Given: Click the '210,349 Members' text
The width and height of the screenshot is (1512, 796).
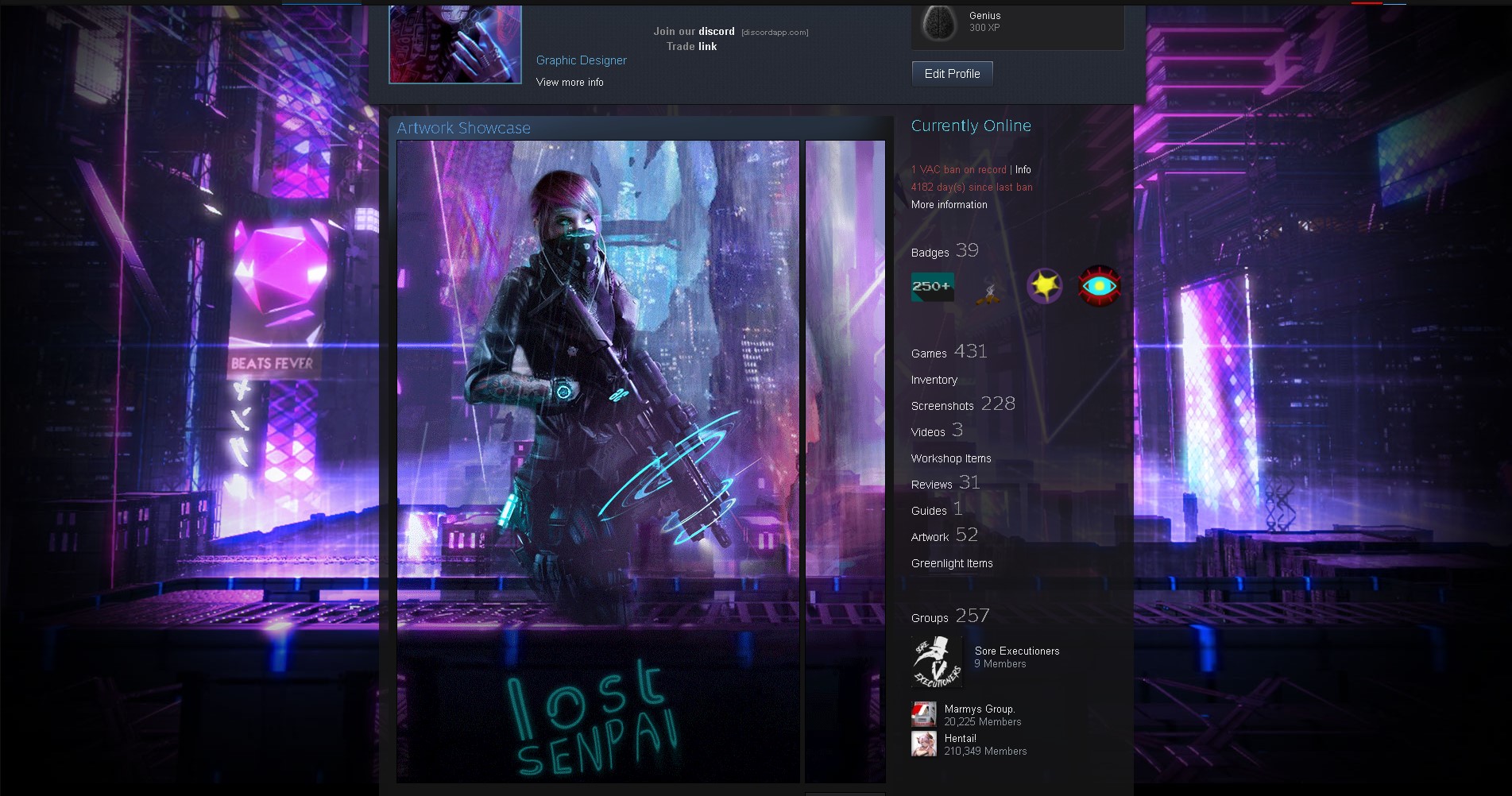Looking at the screenshot, I should click(986, 752).
